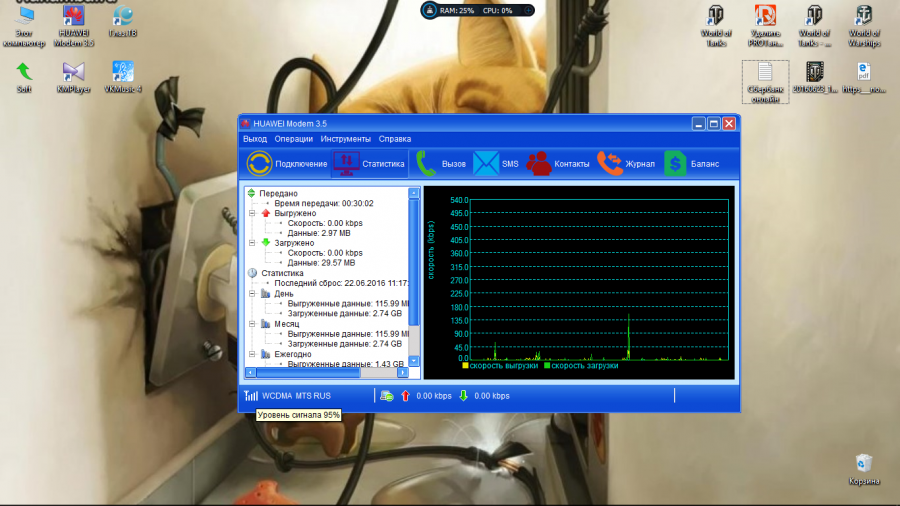Viewport: 900px width, 506px height.
Task: Open HUAWEI Modem 3.5 desktop shortcut
Action: pos(73,26)
